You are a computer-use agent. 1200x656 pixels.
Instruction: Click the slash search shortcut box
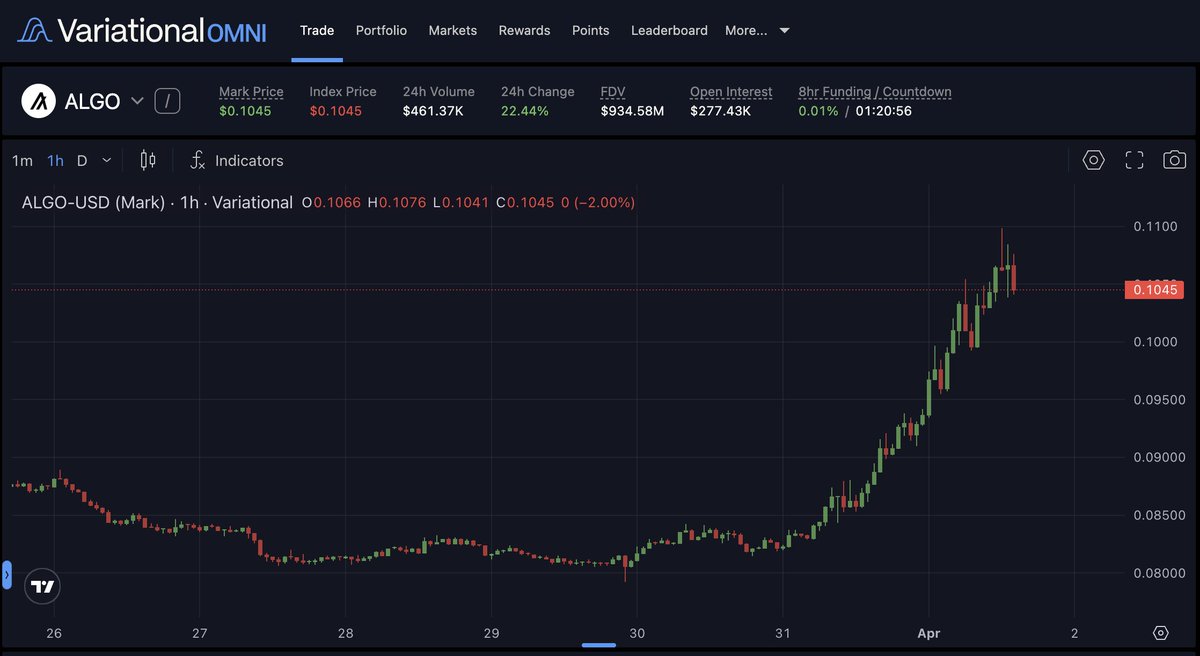pyautogui.click(x=168, y=101)
